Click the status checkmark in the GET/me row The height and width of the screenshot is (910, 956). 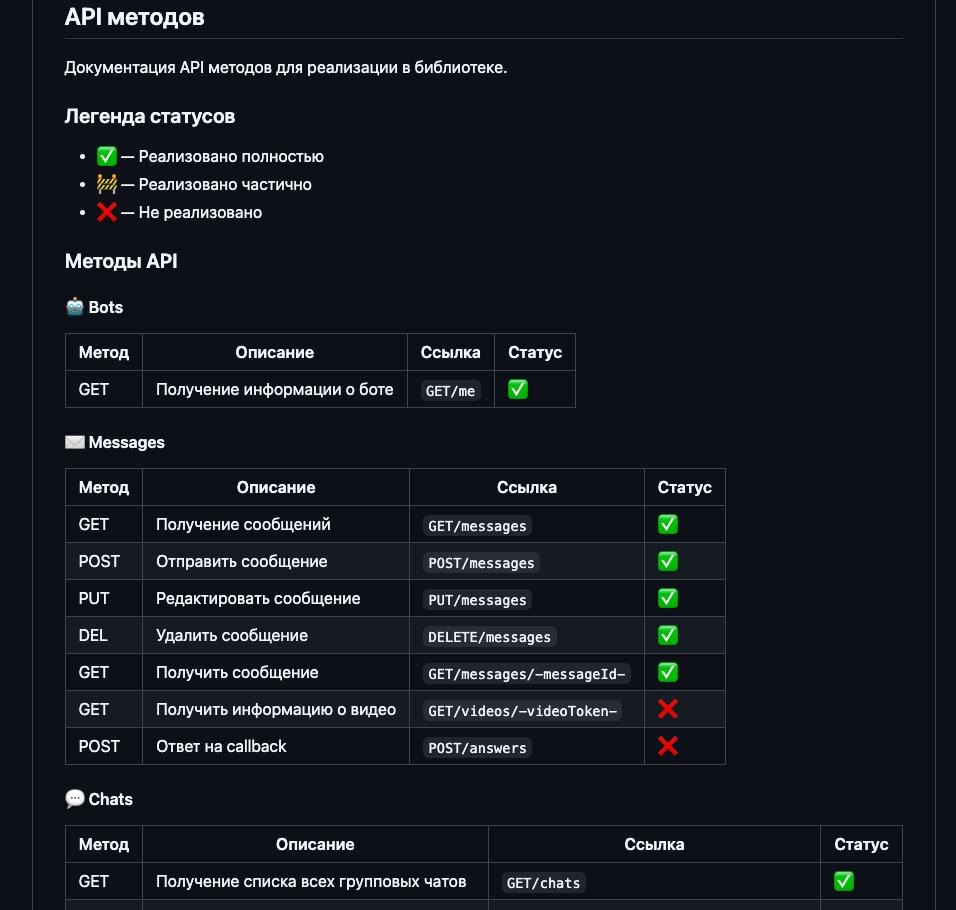pos(518,390)
